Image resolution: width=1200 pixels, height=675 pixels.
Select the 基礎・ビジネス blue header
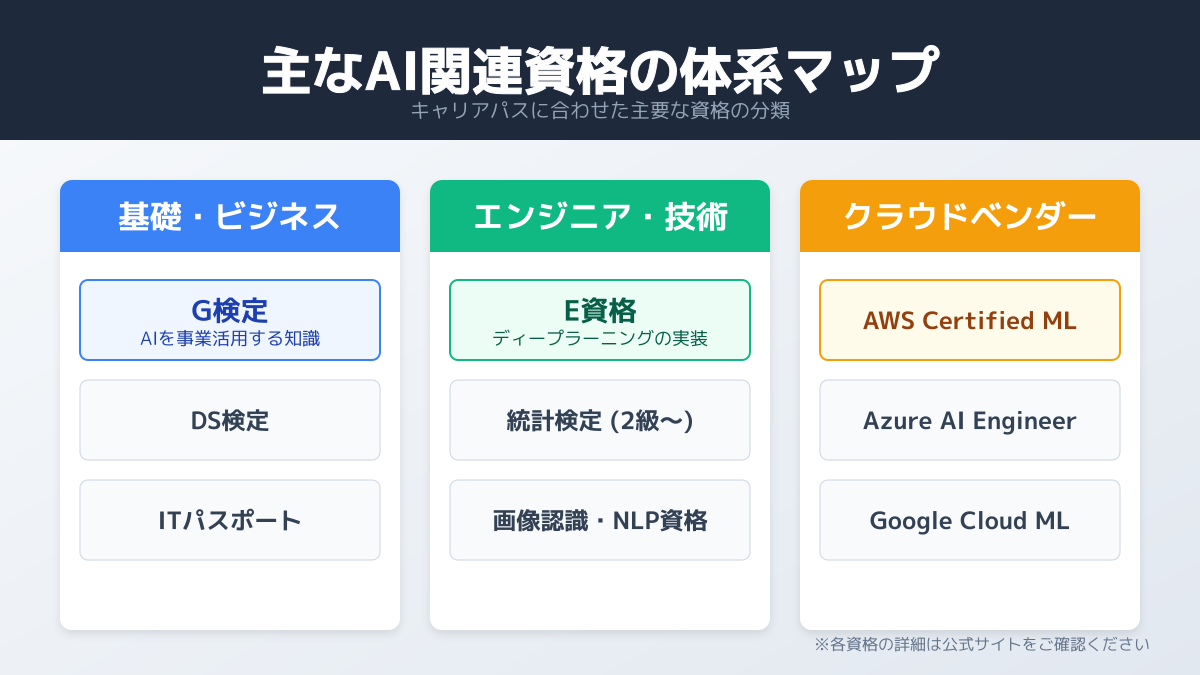tap(230, 216)
